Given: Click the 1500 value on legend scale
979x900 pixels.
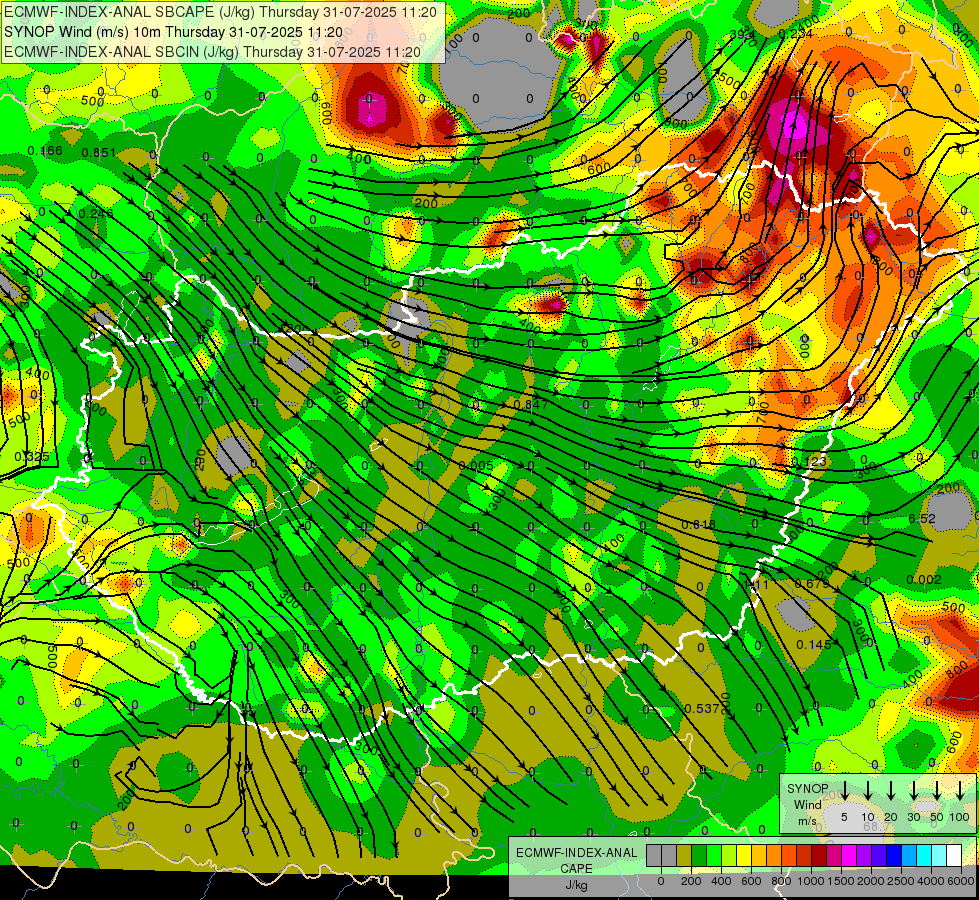Looking at the screenshot, I should click(840, 881).
